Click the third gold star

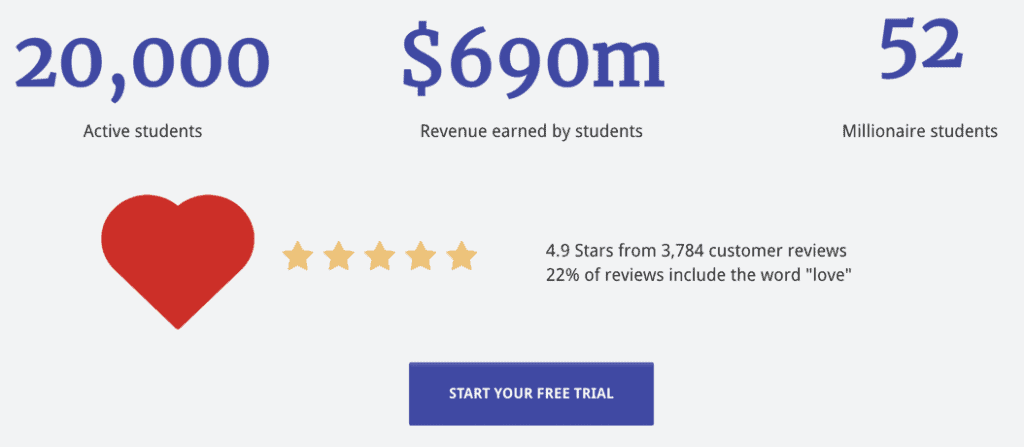(379, 256)
